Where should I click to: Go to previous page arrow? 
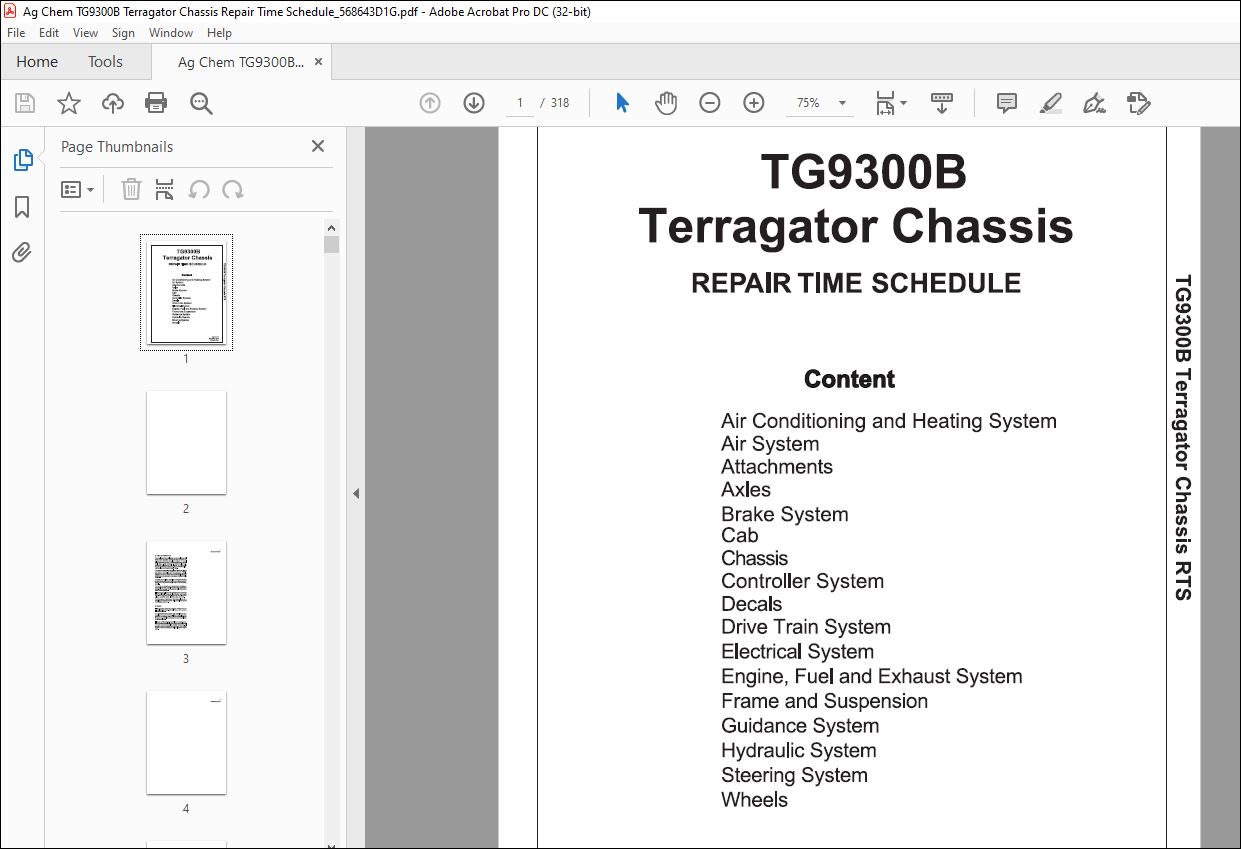tap(430, 103)
